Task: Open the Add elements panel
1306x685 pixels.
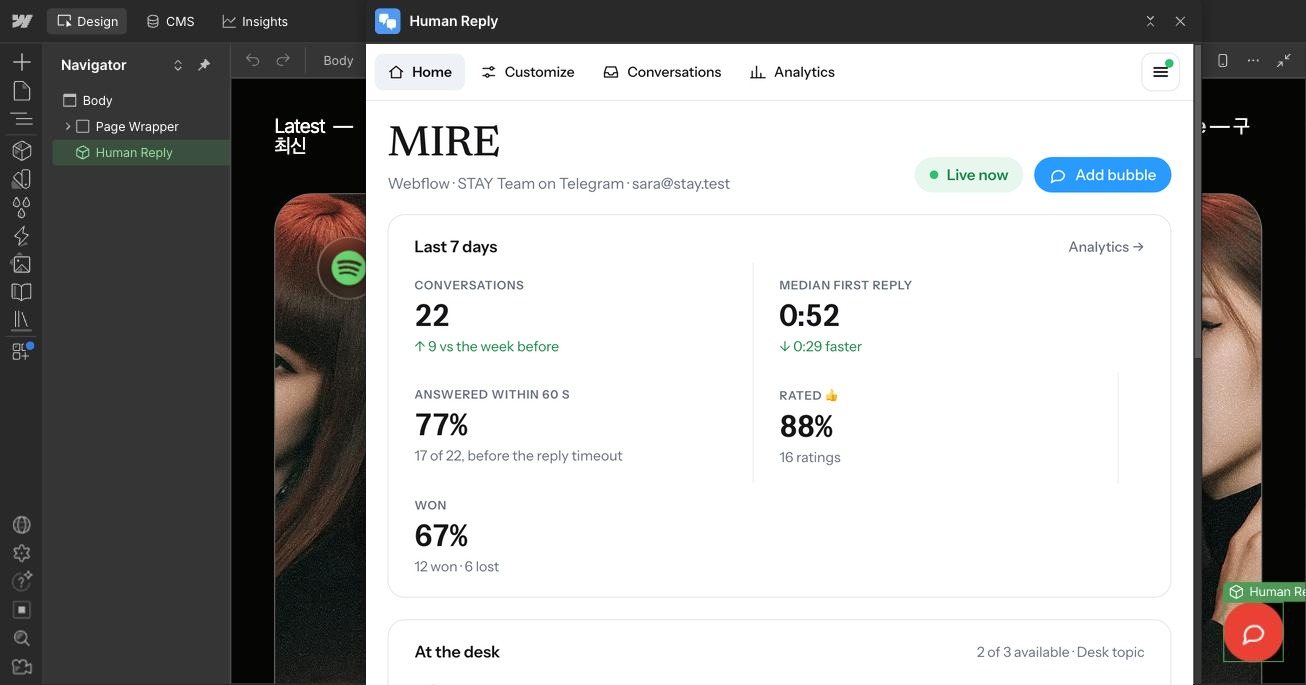Action: pos(21,62)
